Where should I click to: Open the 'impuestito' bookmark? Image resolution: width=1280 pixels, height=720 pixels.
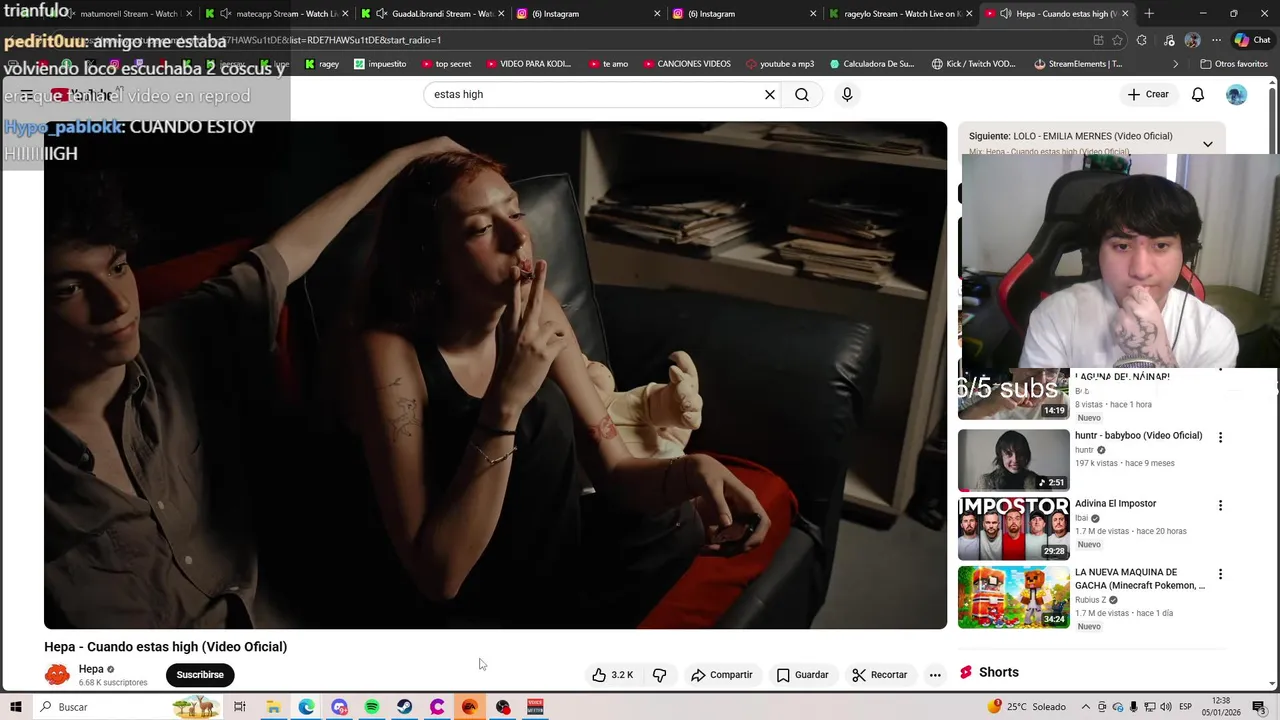(380, 64)
